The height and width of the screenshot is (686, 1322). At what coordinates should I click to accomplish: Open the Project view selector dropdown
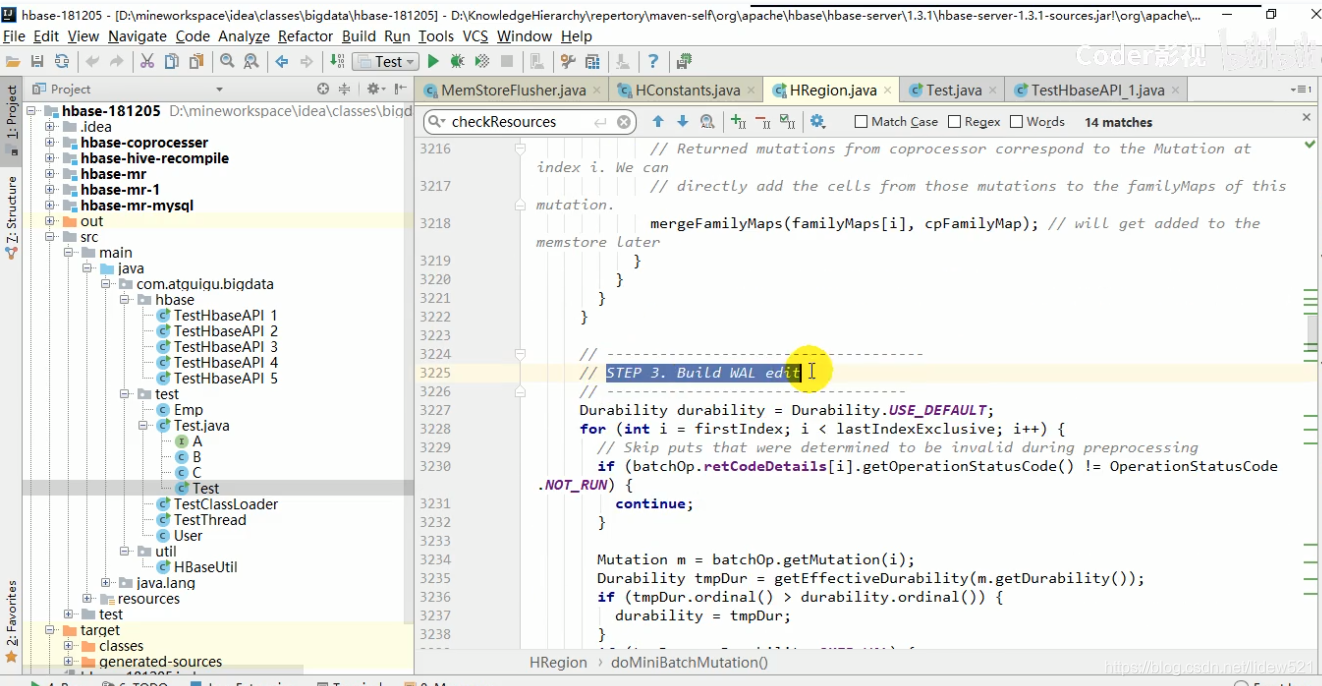click(x=219, y=89)
